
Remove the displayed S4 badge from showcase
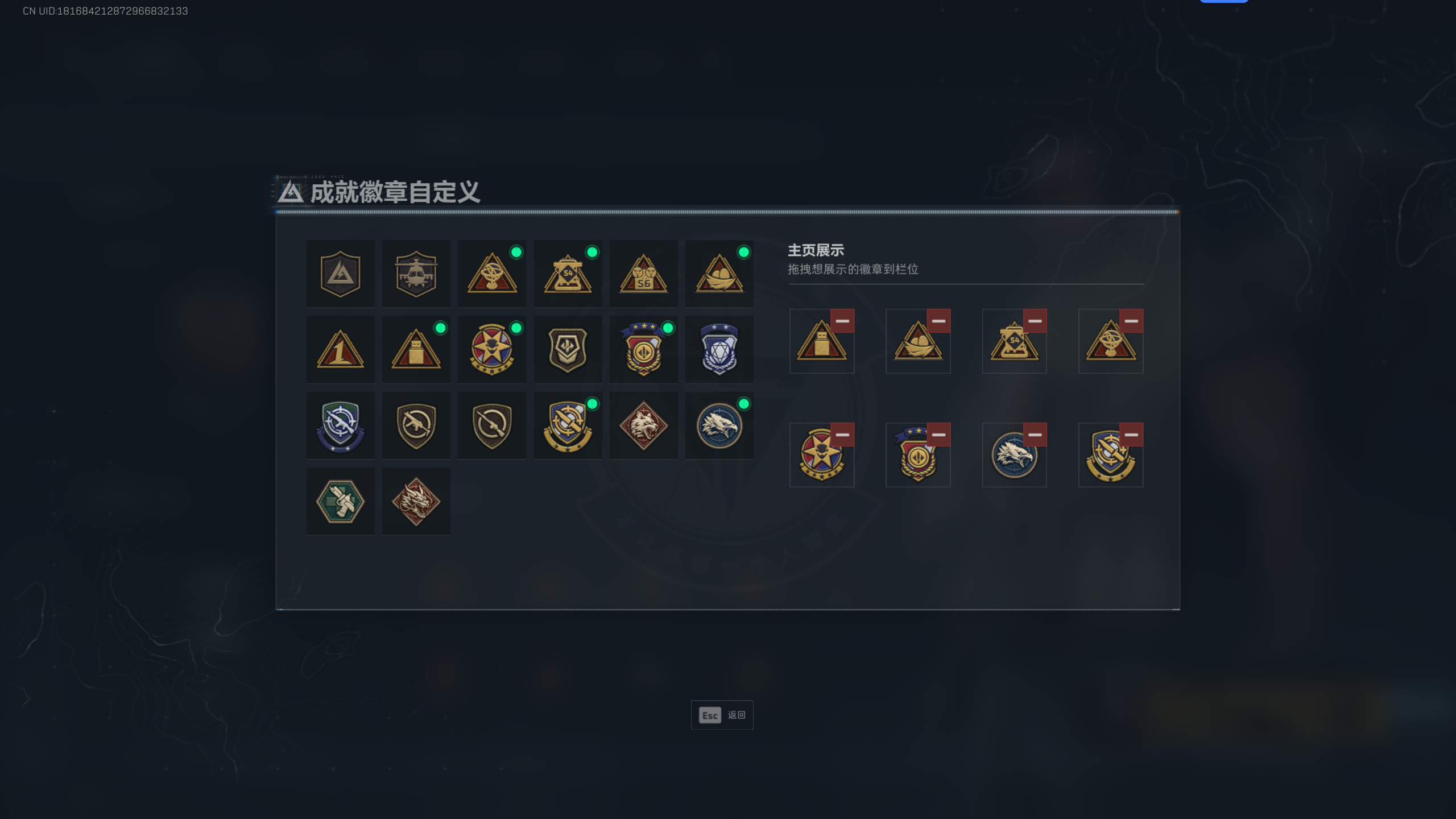point(1035,321)
